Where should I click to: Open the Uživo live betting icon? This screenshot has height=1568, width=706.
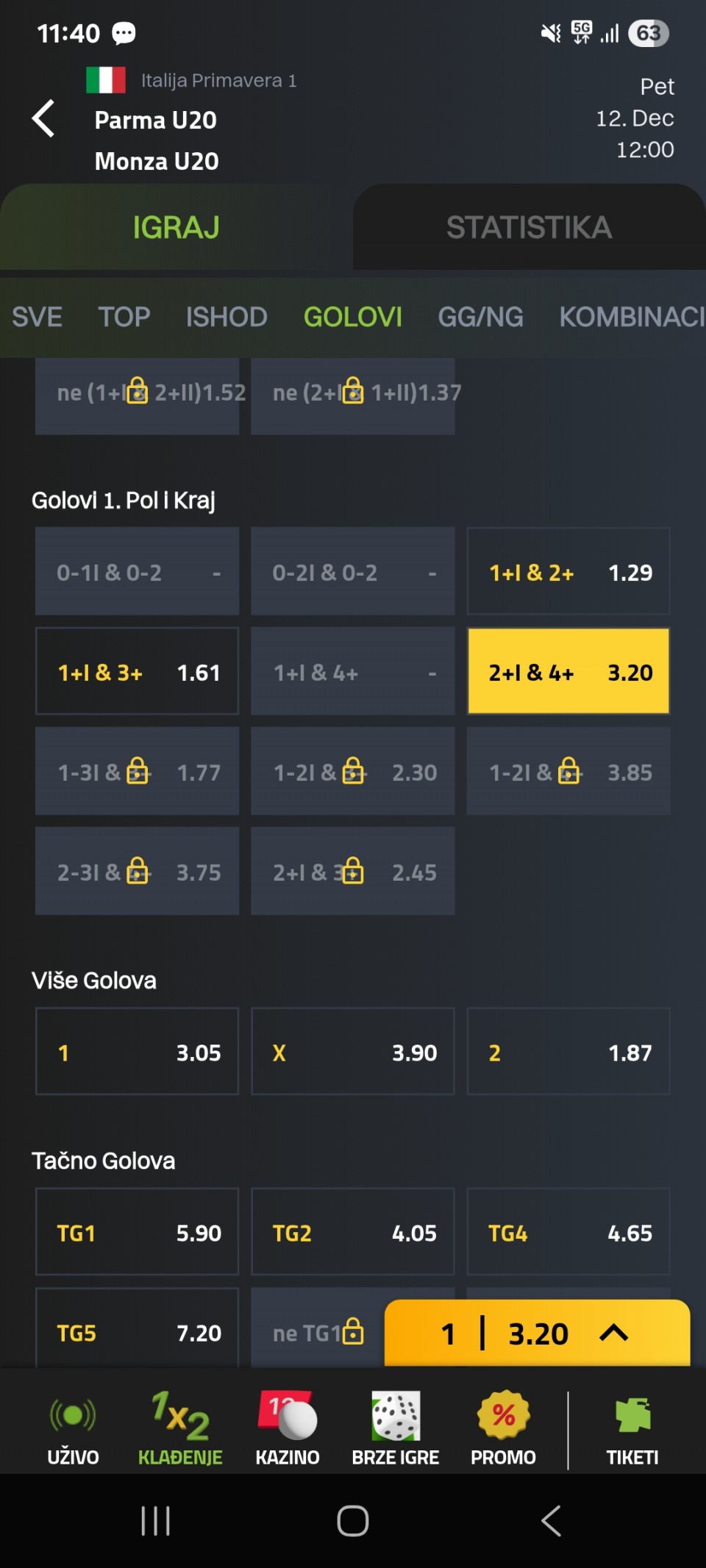click(73, 1416)
